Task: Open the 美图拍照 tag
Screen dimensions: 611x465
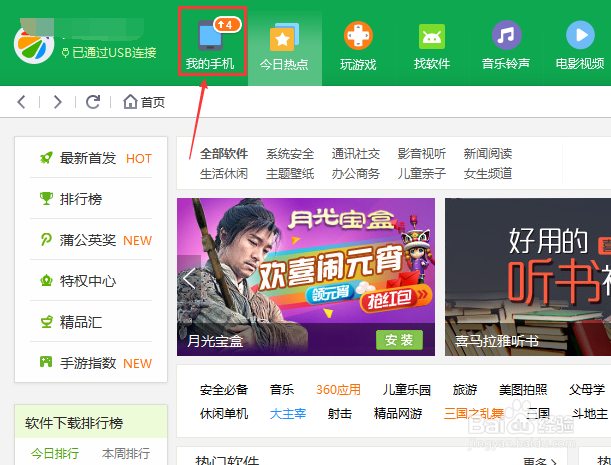Action: pos(523,390)
